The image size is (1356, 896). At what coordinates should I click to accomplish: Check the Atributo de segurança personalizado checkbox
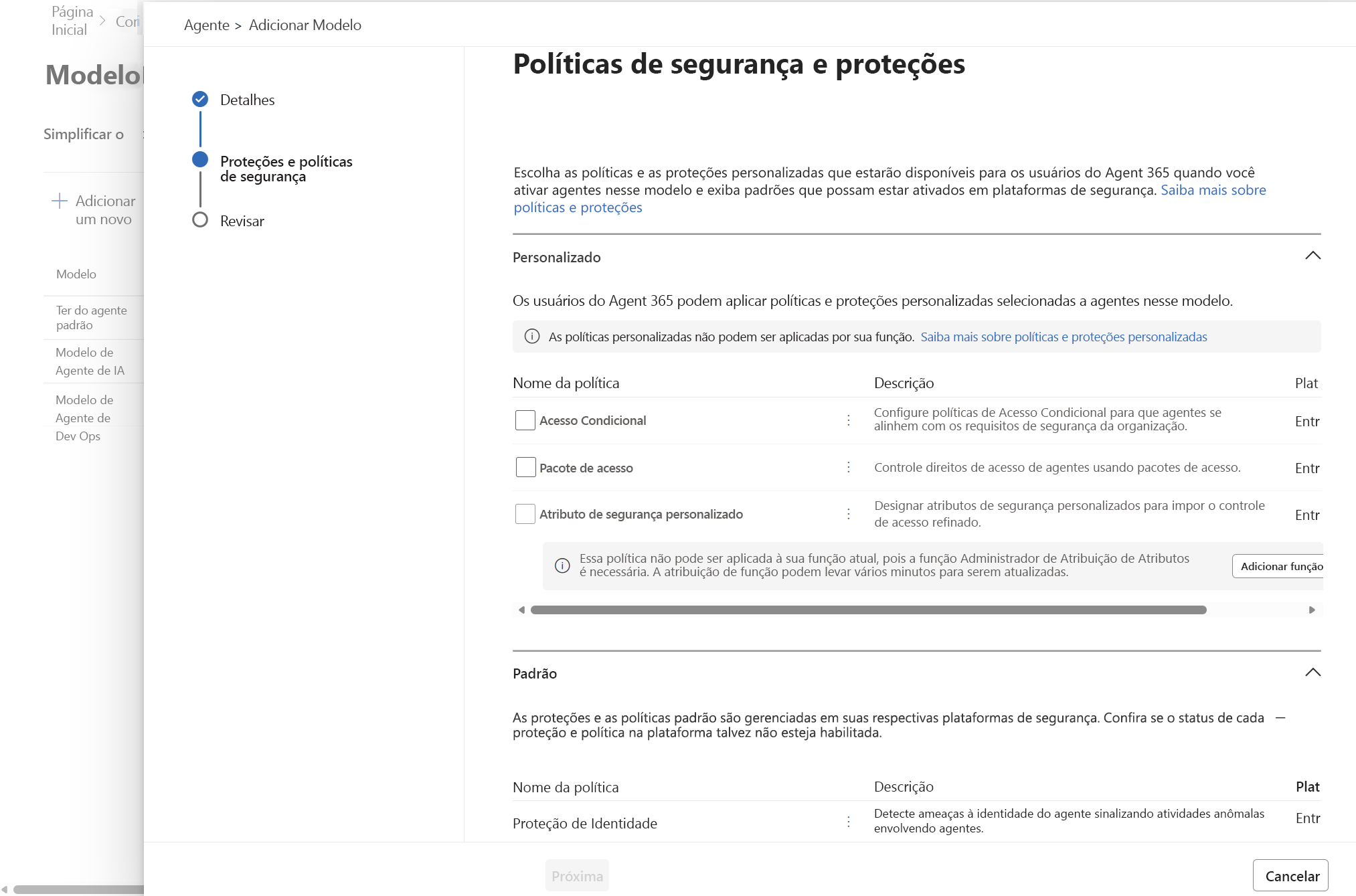pyautogui.click(x=525, y=514)
